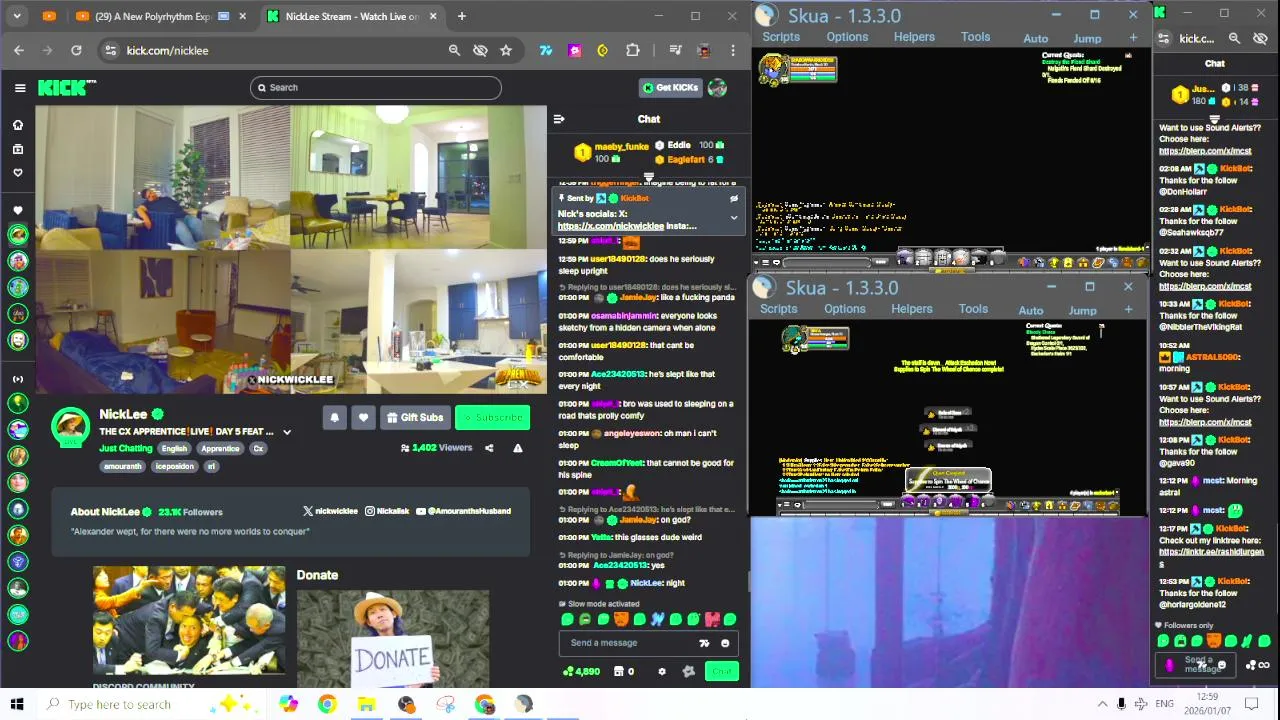This screenshot has width=1280, height=720.
Task: Click the green Subscribe button
Action: (x=492, y=418)
